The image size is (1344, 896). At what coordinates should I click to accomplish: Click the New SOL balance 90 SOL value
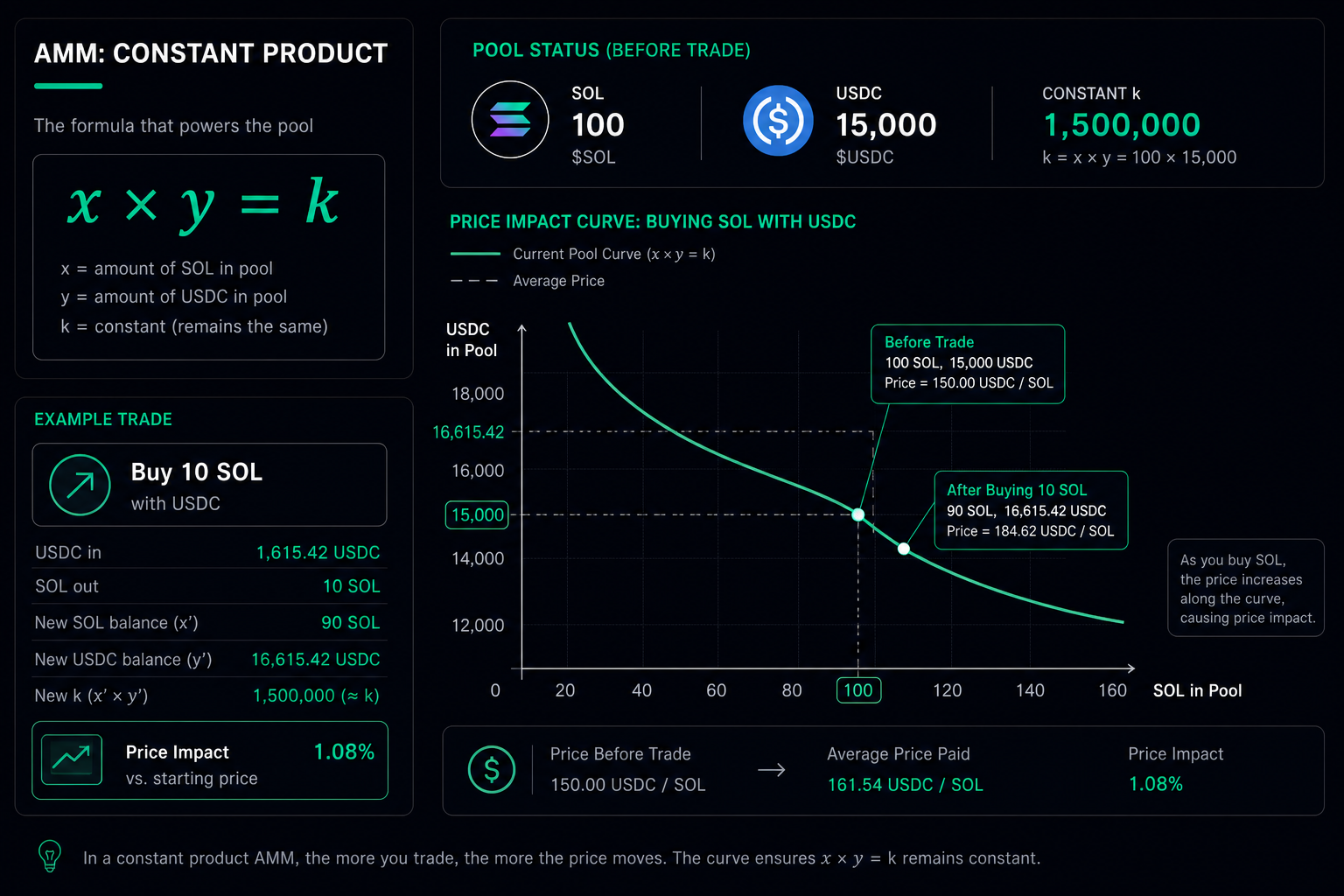[x=350, y=623]
